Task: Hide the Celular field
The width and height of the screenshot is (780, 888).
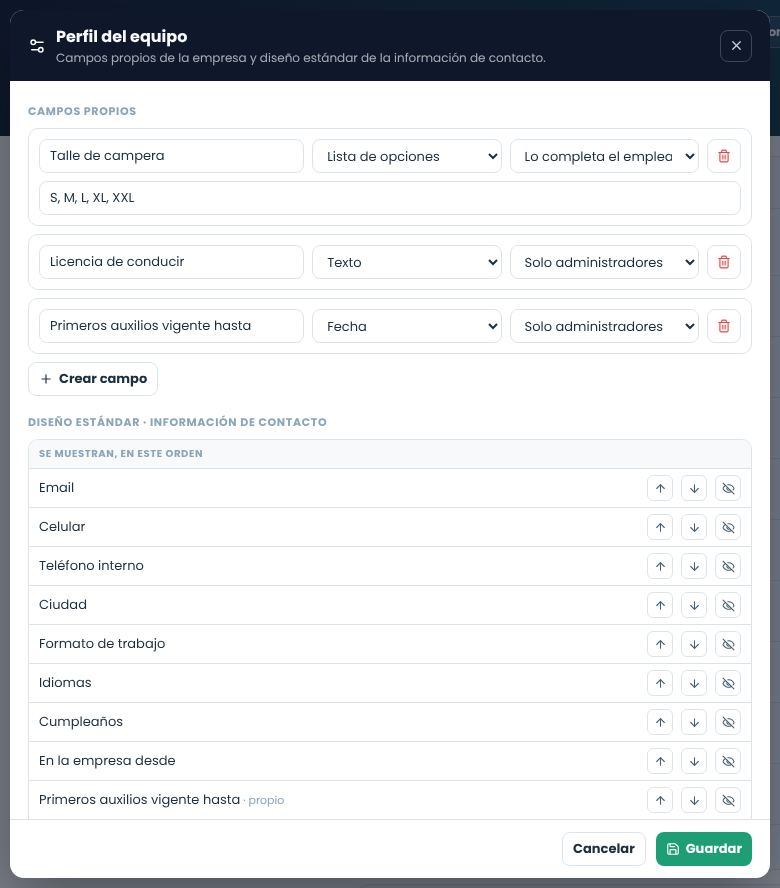Action: pyautogui.click(x=728, y=527)
